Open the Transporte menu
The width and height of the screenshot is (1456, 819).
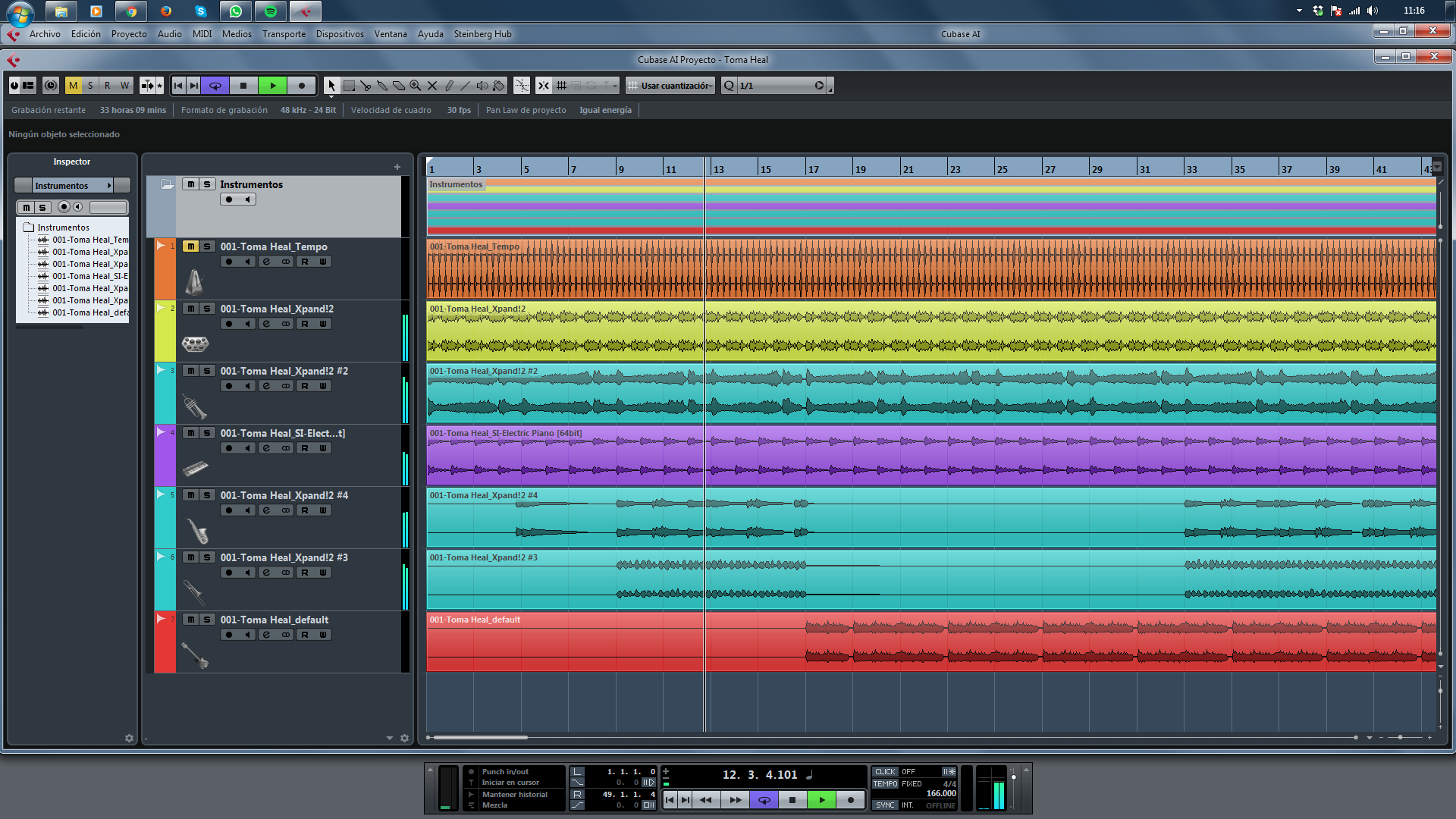pyautogui.click(x=284, y=34)
